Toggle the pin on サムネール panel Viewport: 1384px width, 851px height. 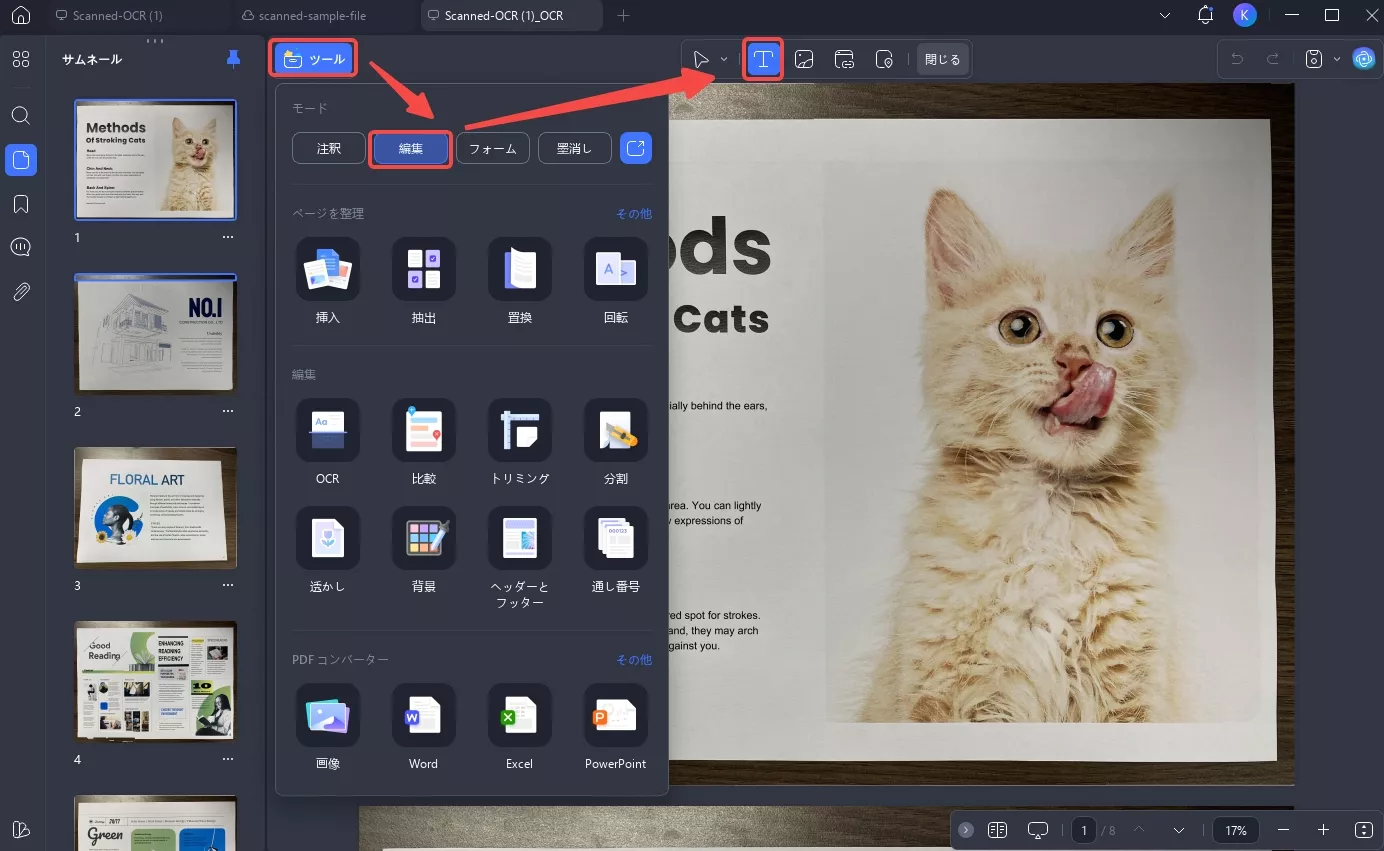click(233, 59)
